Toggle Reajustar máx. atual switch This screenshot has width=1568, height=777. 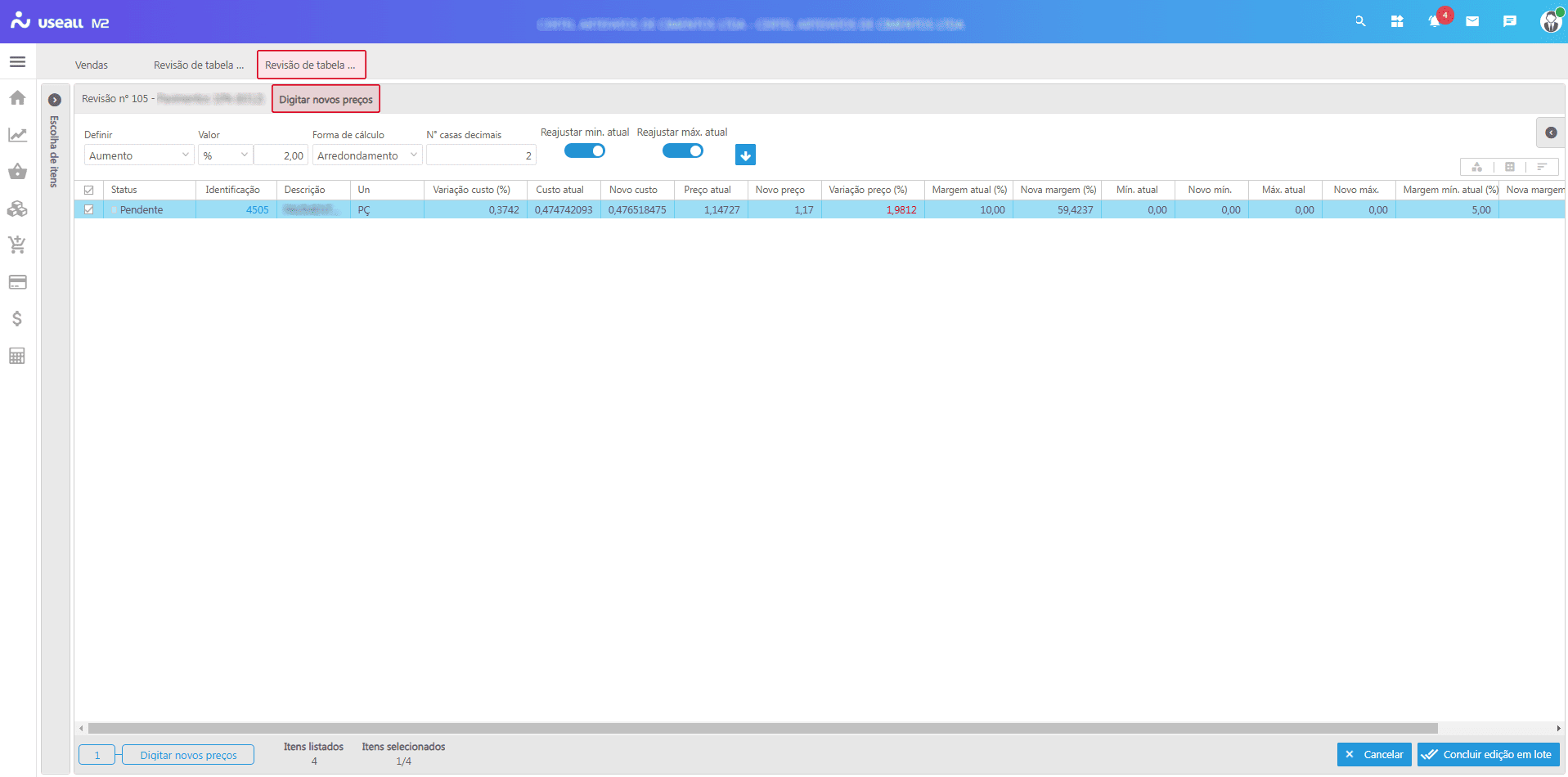click(682, 150)
